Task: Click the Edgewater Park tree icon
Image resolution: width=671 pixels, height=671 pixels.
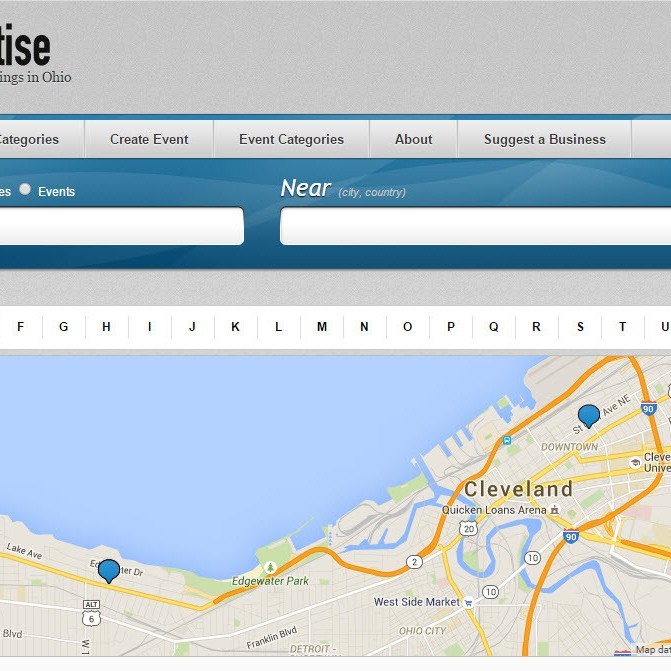Action: [269, 568]
